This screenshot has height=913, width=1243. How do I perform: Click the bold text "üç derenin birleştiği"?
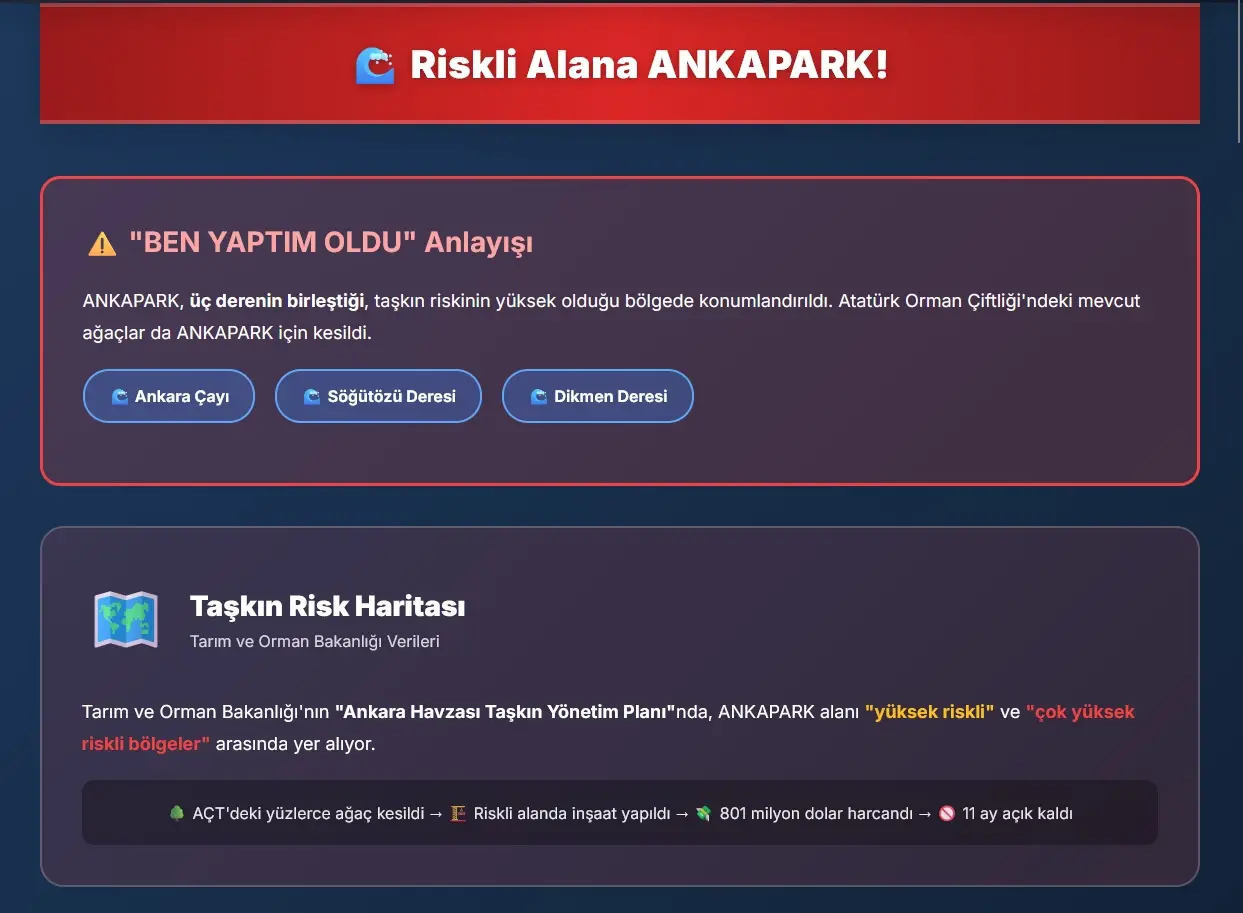279,301
